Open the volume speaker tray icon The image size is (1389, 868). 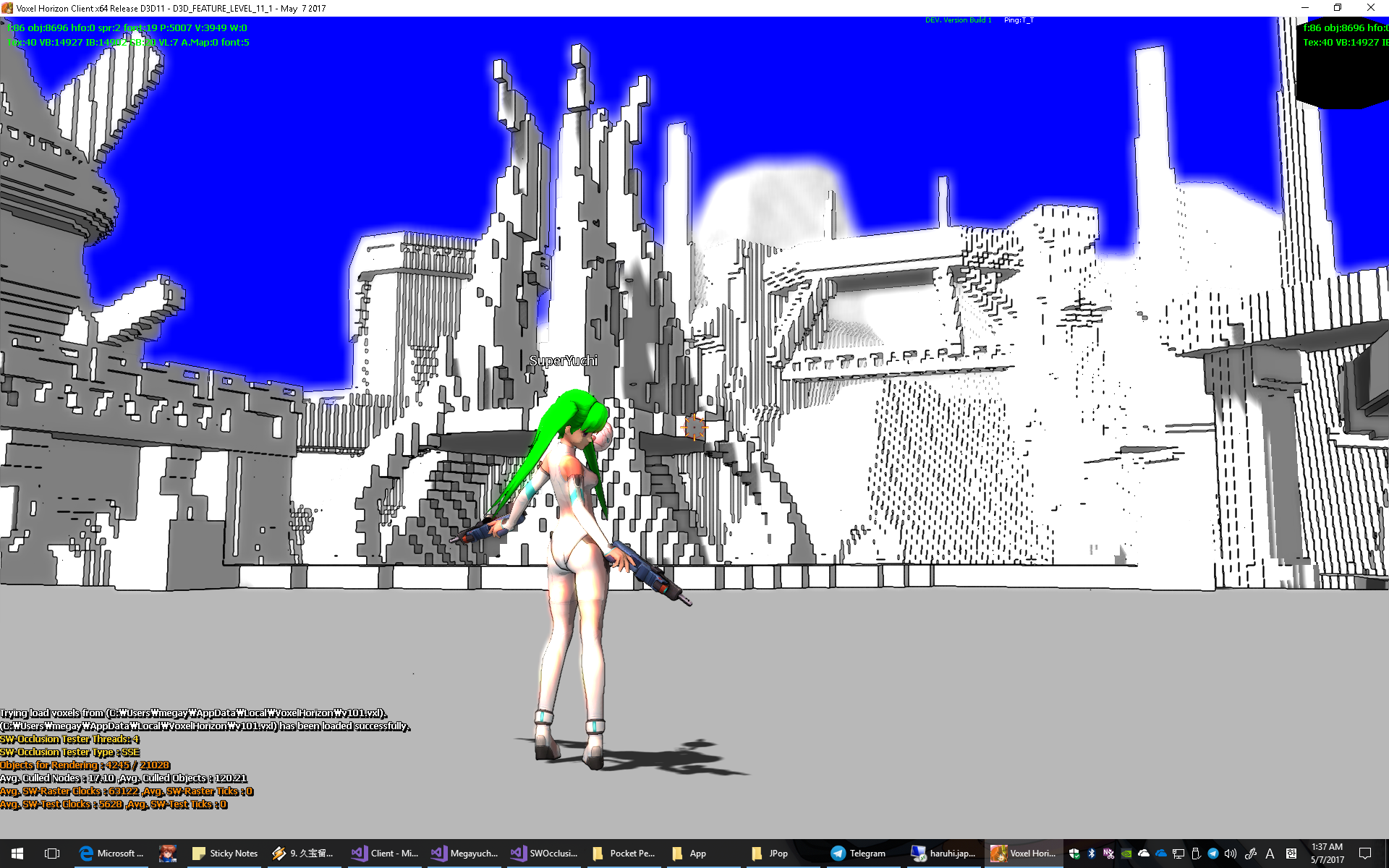click(1231, 854)
